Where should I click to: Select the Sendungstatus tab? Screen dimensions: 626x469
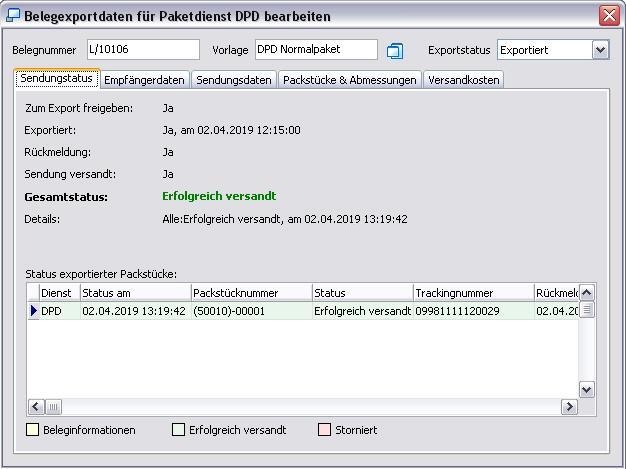coord(56,78)
